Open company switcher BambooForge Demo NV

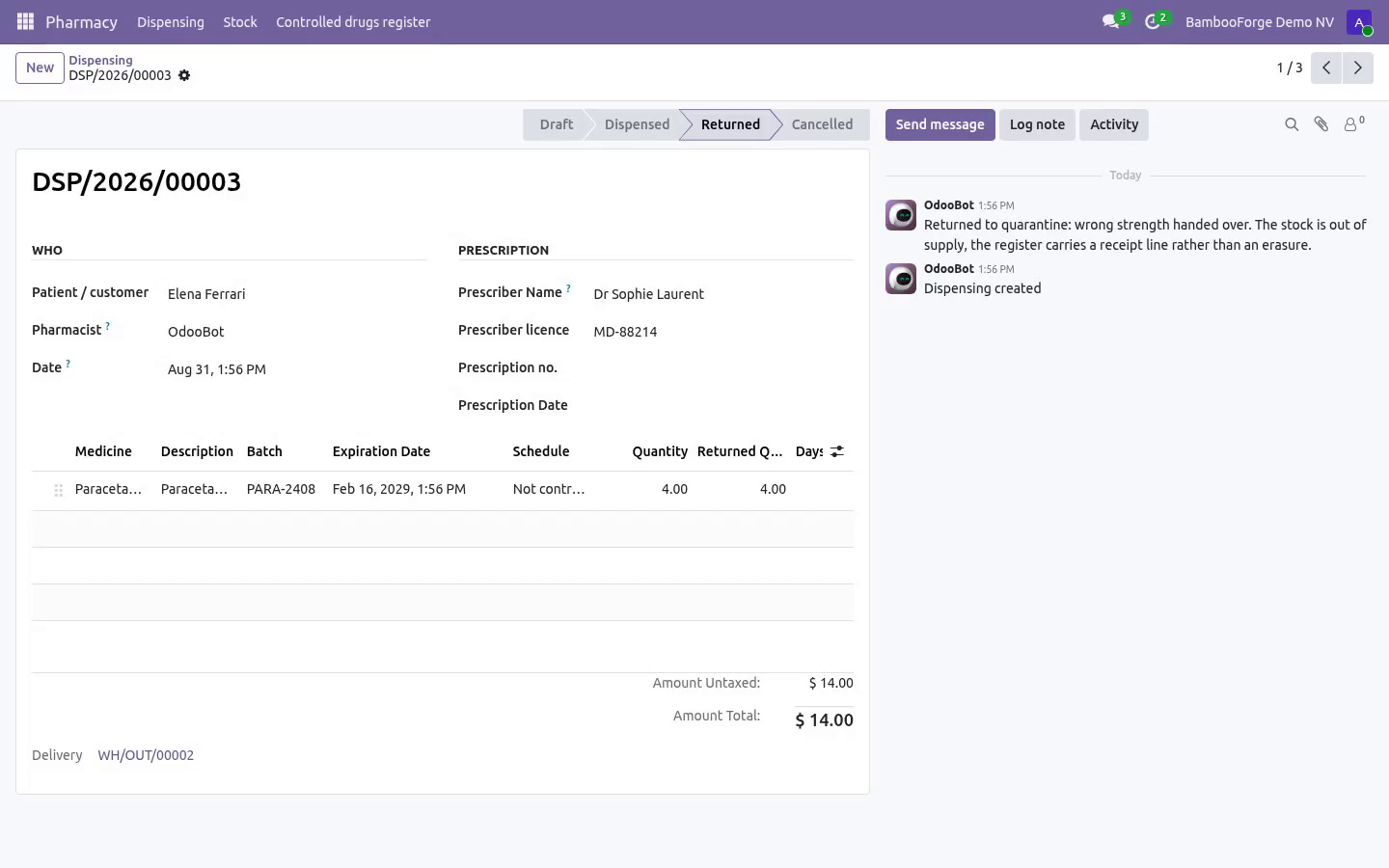click(1260, 22)
